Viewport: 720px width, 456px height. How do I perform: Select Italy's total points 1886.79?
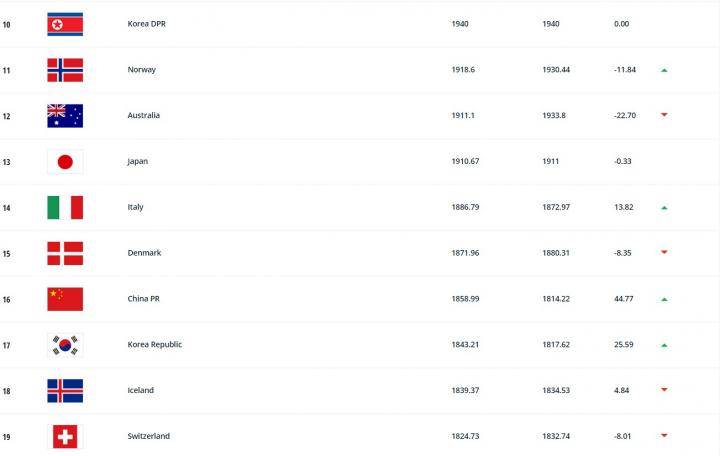tap(465, 207)
